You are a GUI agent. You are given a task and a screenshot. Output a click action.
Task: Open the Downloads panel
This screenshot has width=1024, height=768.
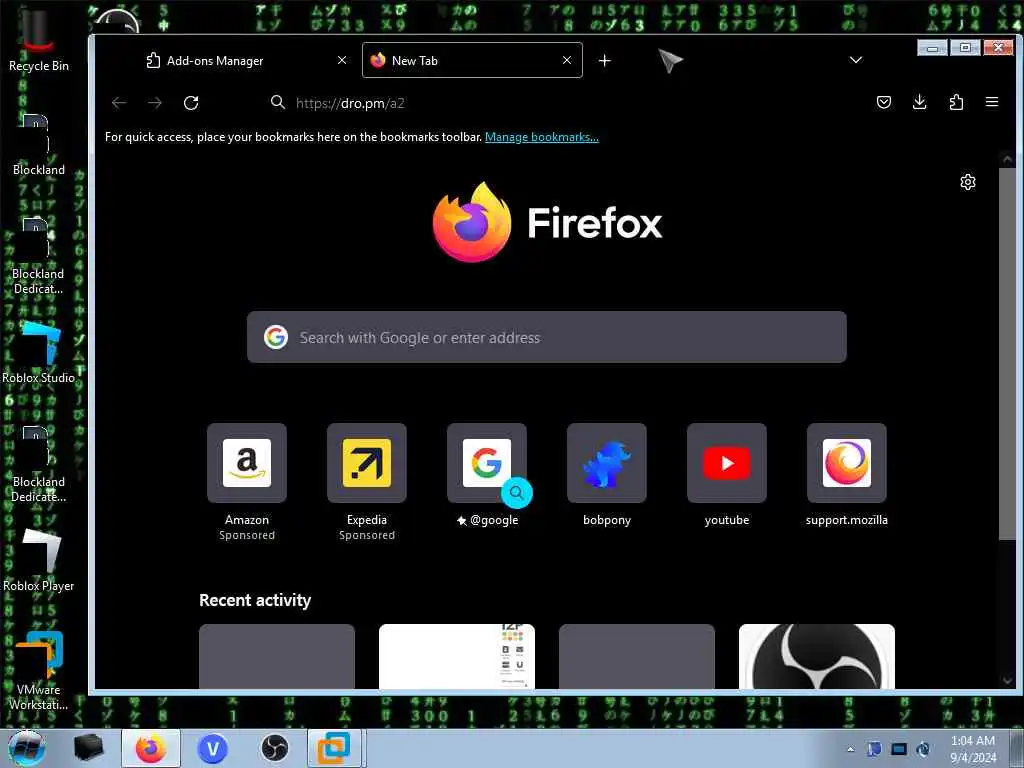[920, 102]
